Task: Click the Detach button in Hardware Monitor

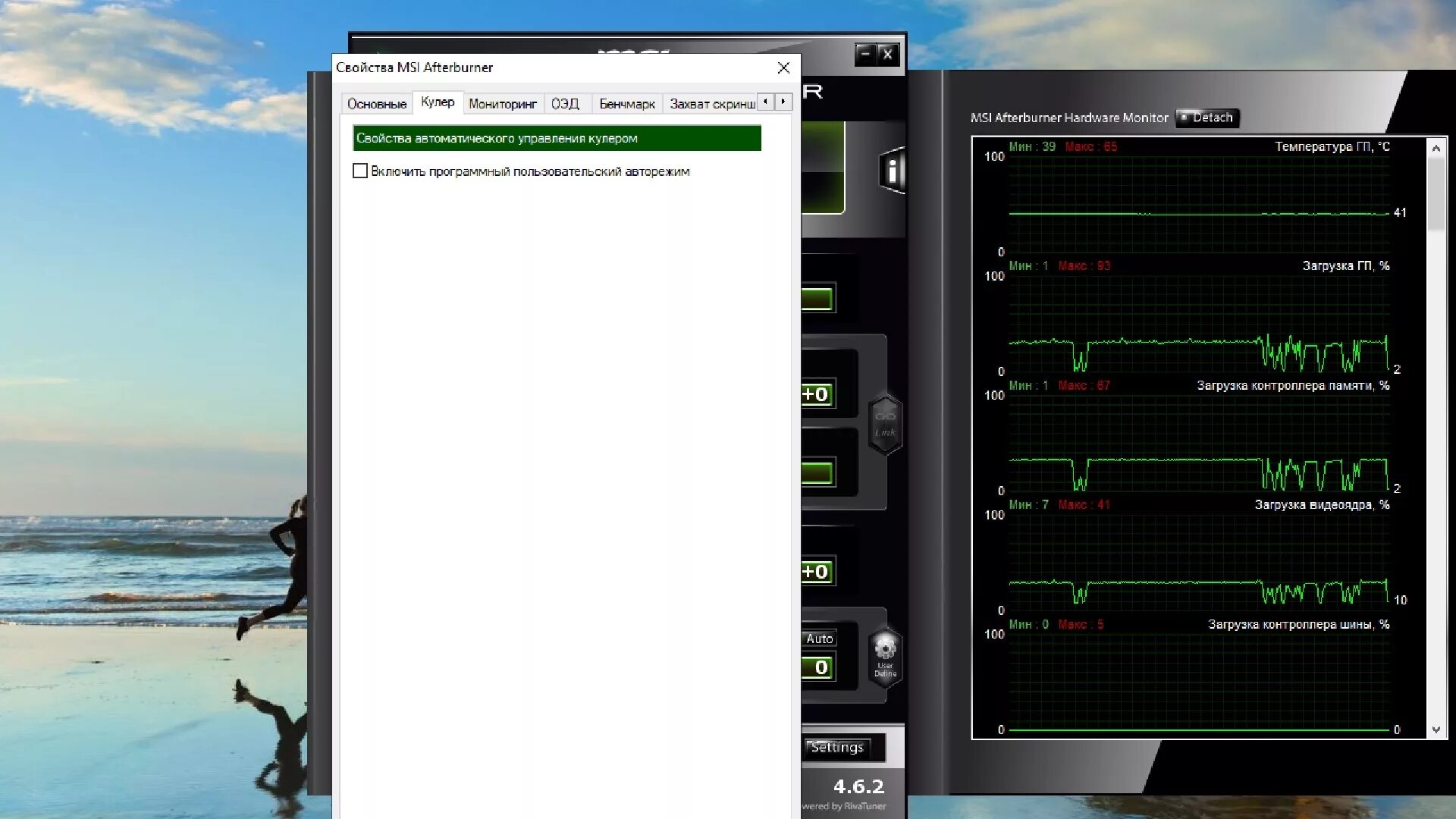Action: (x=1207, y=118)
